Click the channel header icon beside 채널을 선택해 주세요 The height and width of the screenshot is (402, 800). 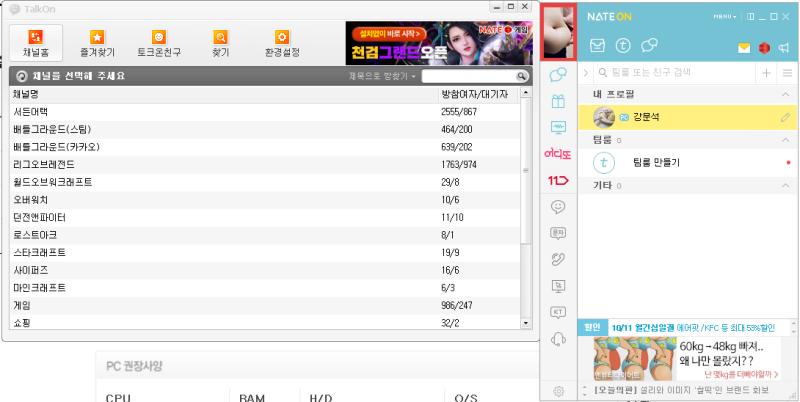(x=22, y=77)
